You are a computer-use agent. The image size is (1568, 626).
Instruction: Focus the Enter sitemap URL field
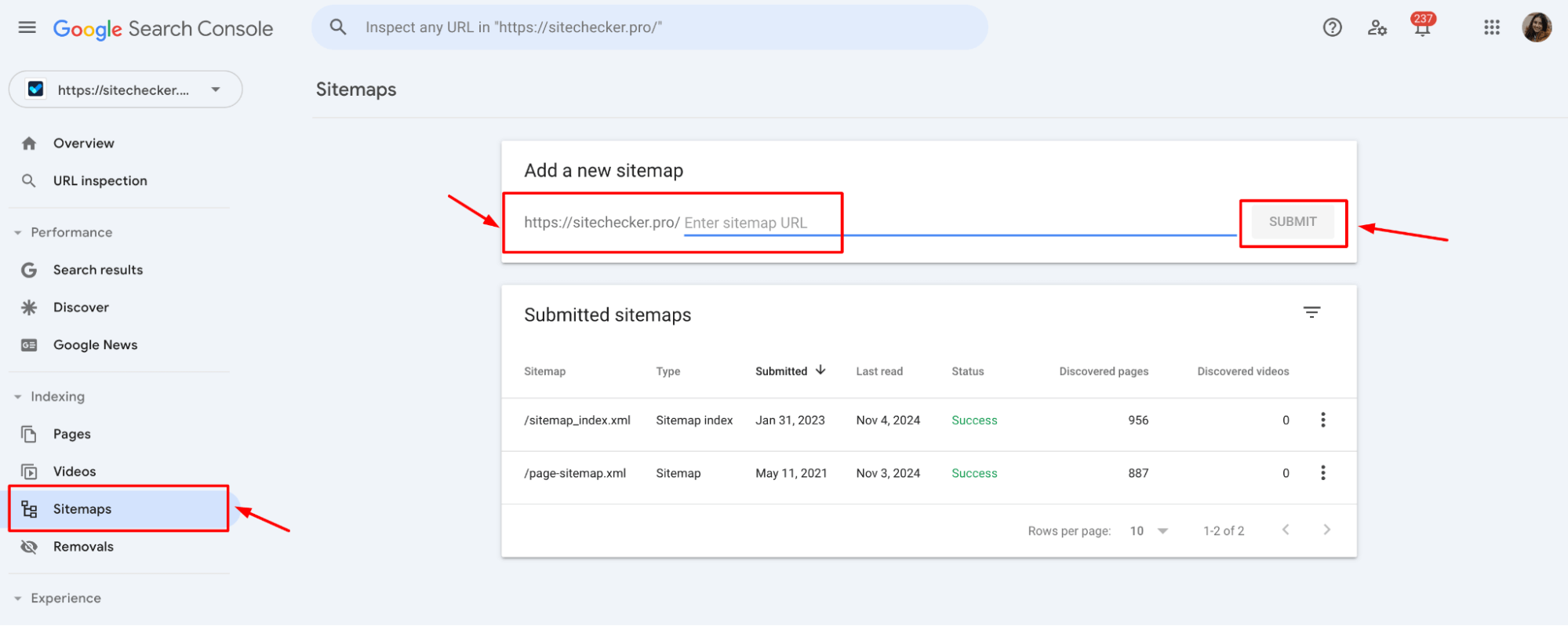960,223
